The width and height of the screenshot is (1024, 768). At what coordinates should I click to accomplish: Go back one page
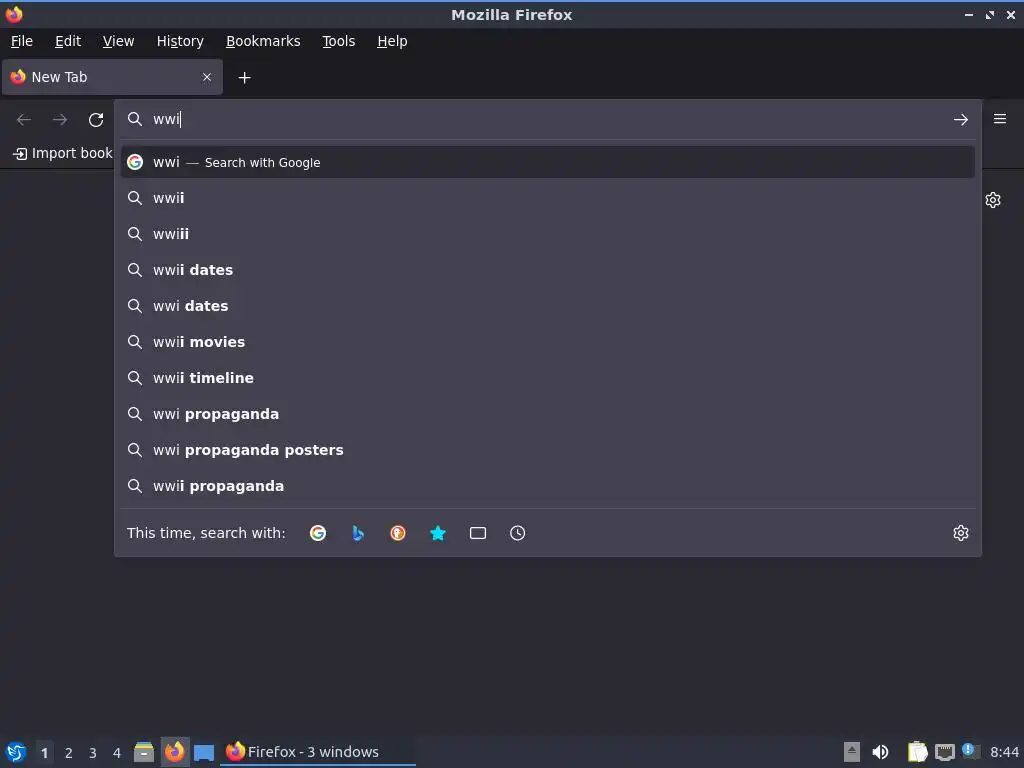[x=24, y=120]
